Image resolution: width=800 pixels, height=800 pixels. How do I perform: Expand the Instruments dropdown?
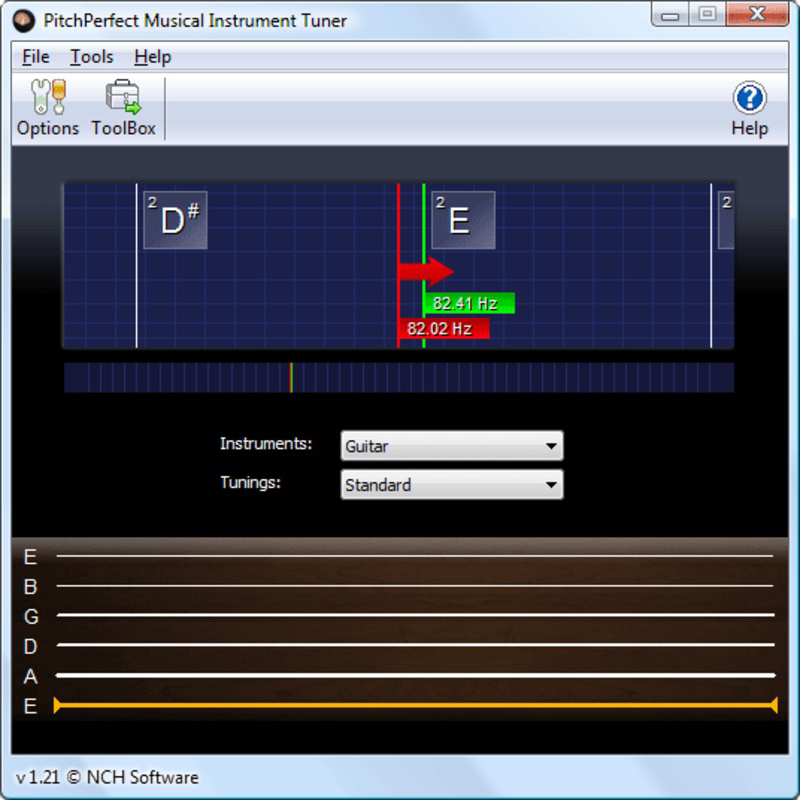[x=452, y=446]
